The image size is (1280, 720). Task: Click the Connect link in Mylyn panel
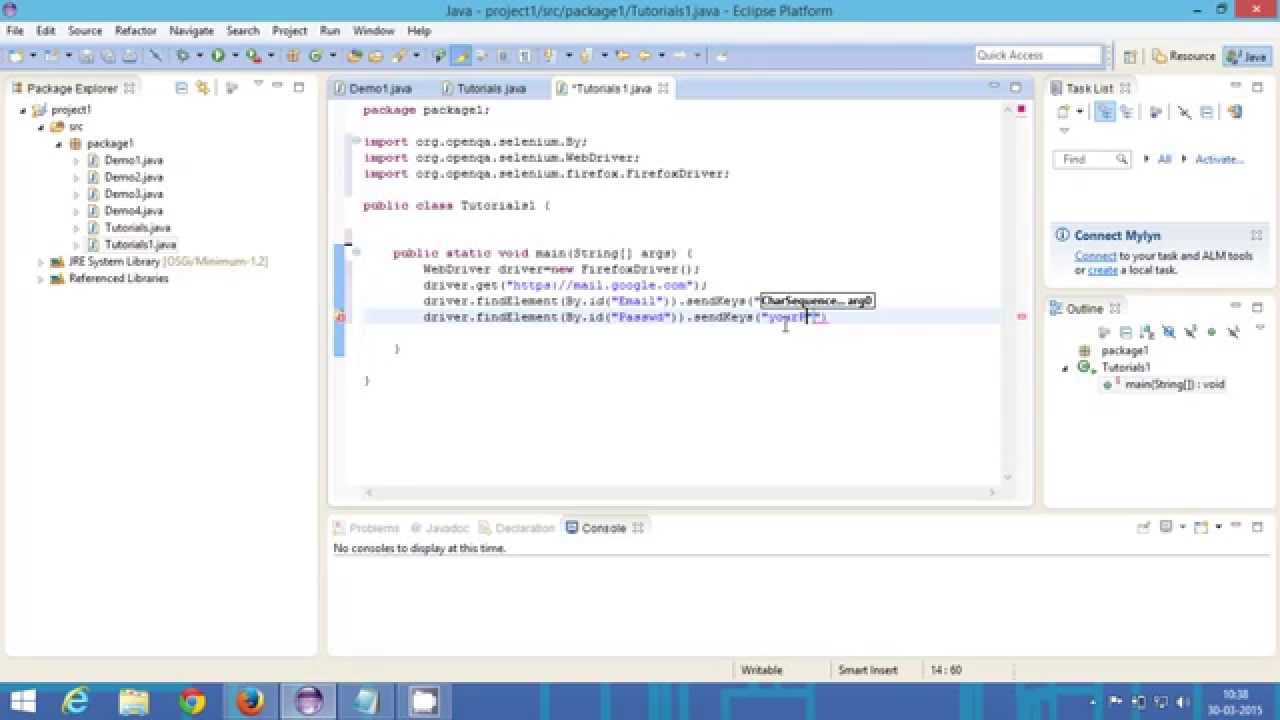pyautogui.click(x=1095, y=256)
